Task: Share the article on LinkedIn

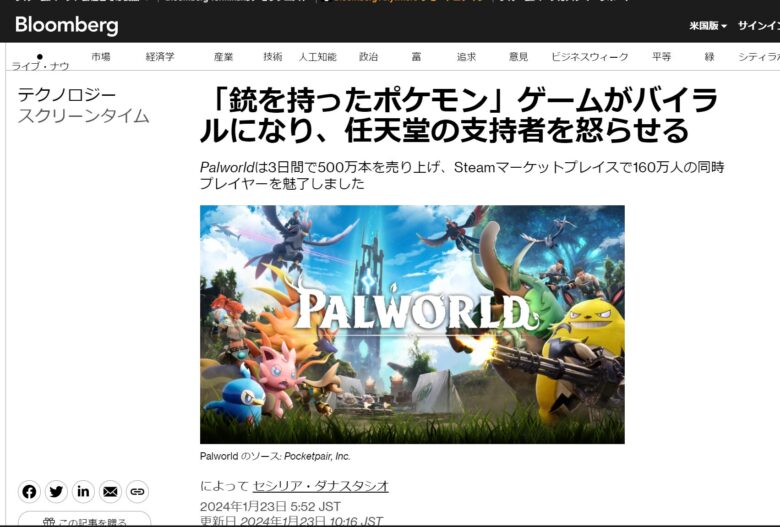Action: pos(83,492)
